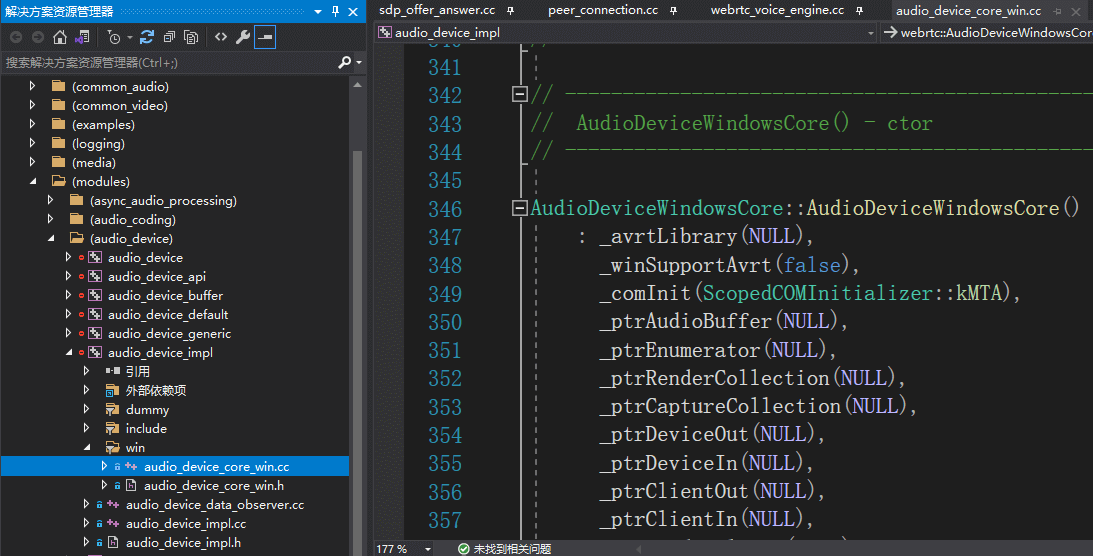This screenshot has height=556, width=1093.
Task: Collapse the comment block at line 342
Action: [519, 94]
